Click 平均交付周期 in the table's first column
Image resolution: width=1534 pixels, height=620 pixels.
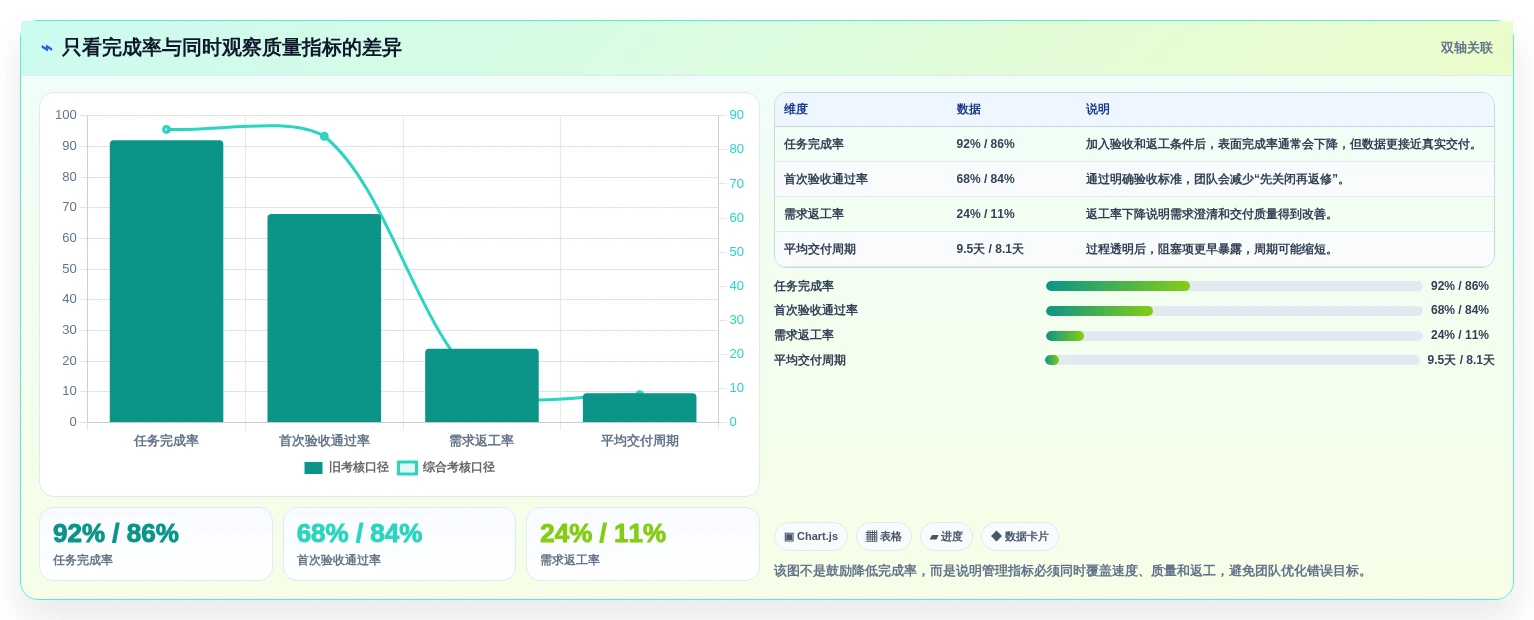pyautogui.click(x=820, y=249)
